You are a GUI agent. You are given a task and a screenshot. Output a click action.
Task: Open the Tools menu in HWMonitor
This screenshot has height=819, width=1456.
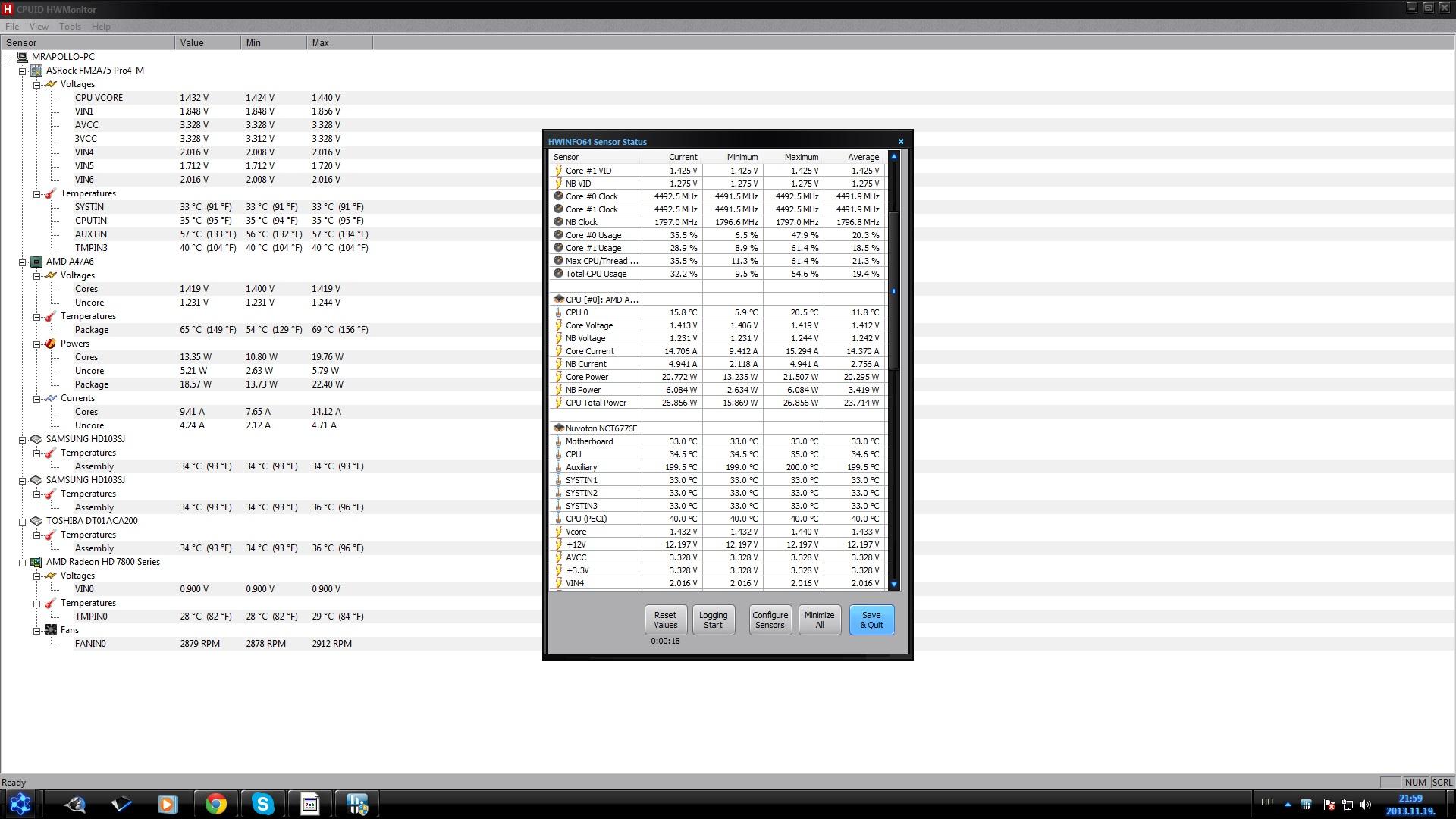tap(70, 26)
